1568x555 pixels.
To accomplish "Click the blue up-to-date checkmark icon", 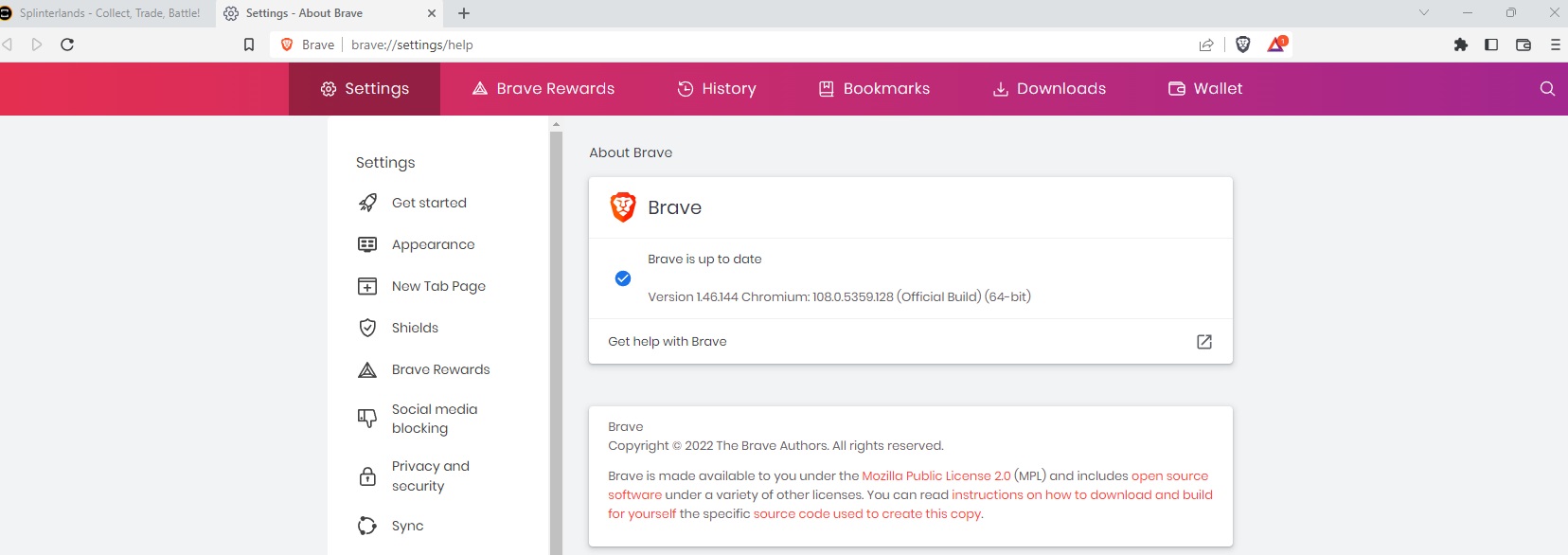I will 623,278.
